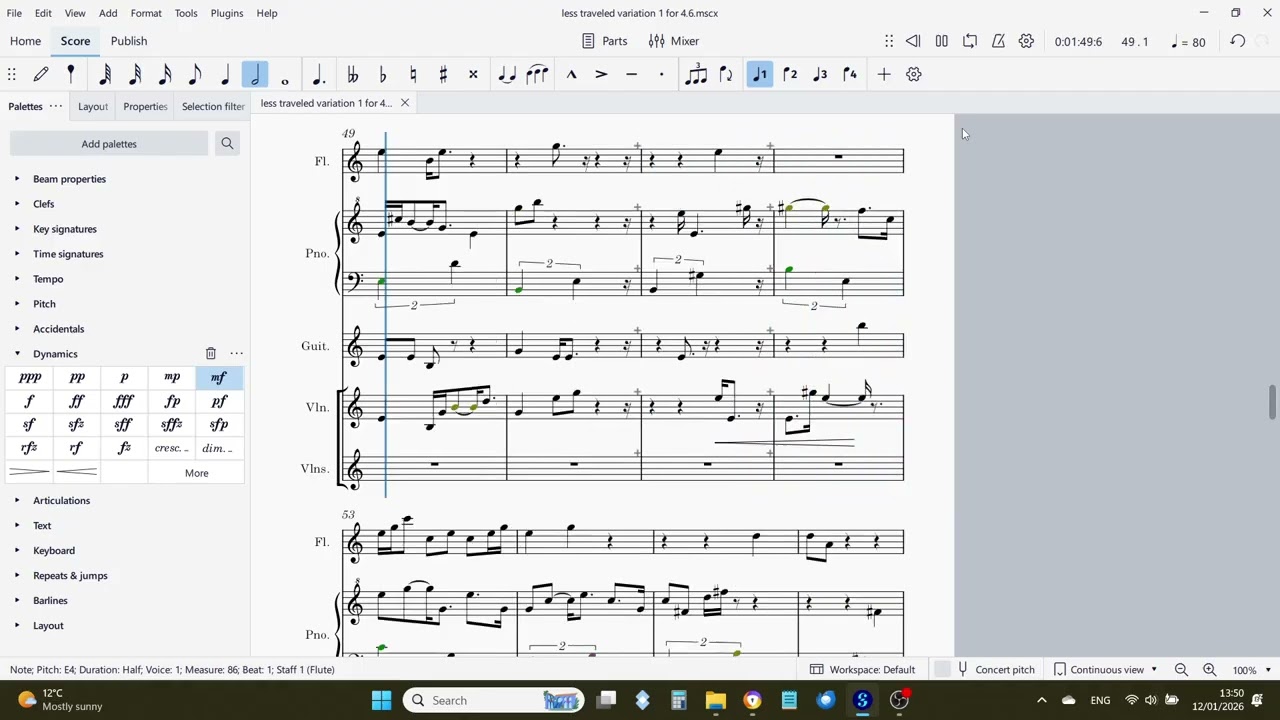Apply double sharp accidental
This screenshot has height=720, width=1280.
pos(473,74)
